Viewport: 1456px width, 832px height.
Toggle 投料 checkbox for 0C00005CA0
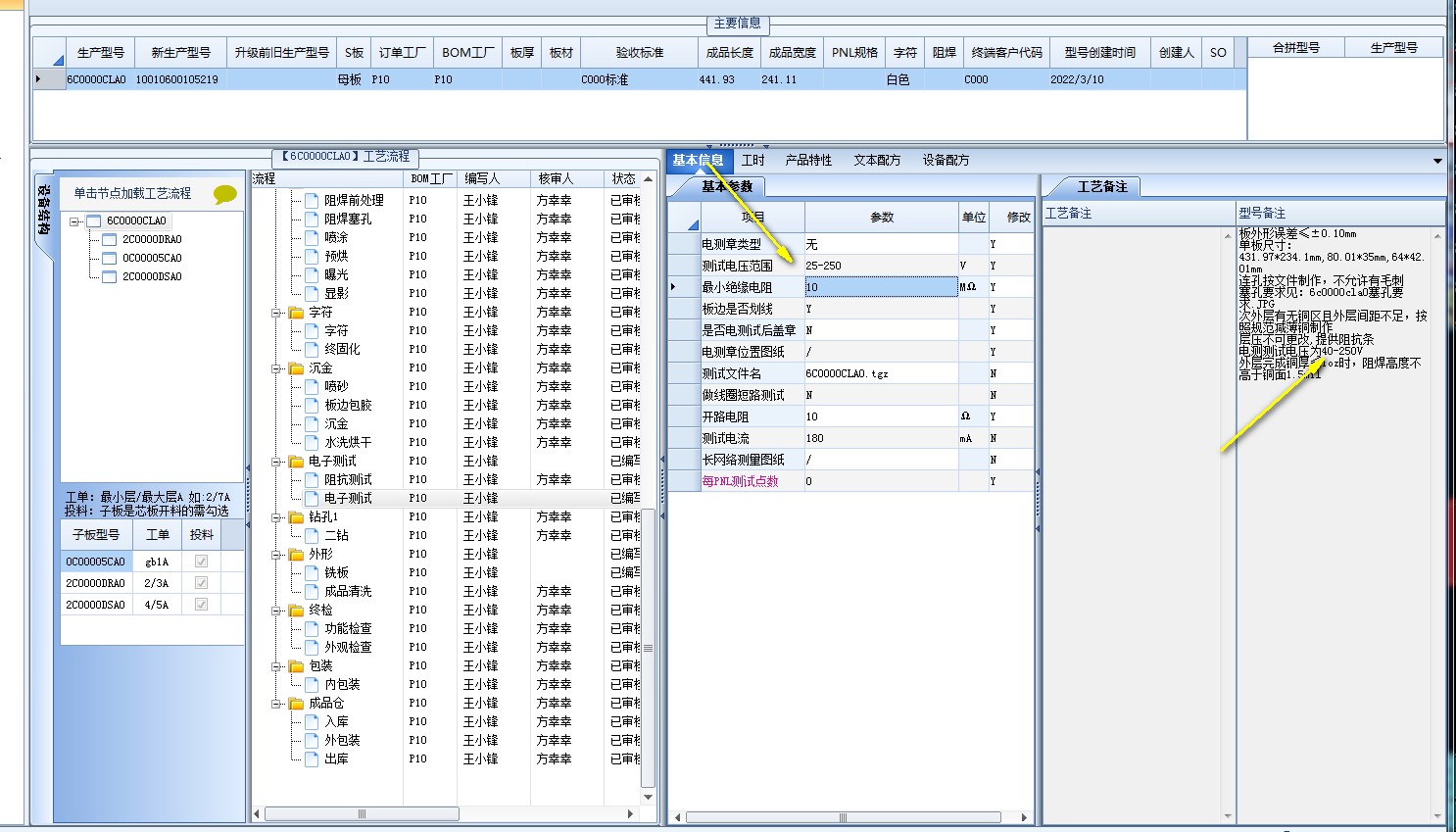click(201, 562)
